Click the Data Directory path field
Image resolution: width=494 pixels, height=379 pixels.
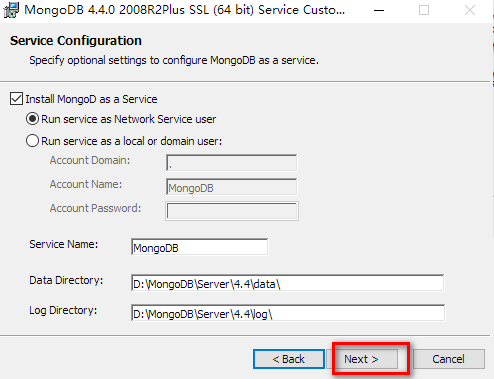tap(287, 283)
